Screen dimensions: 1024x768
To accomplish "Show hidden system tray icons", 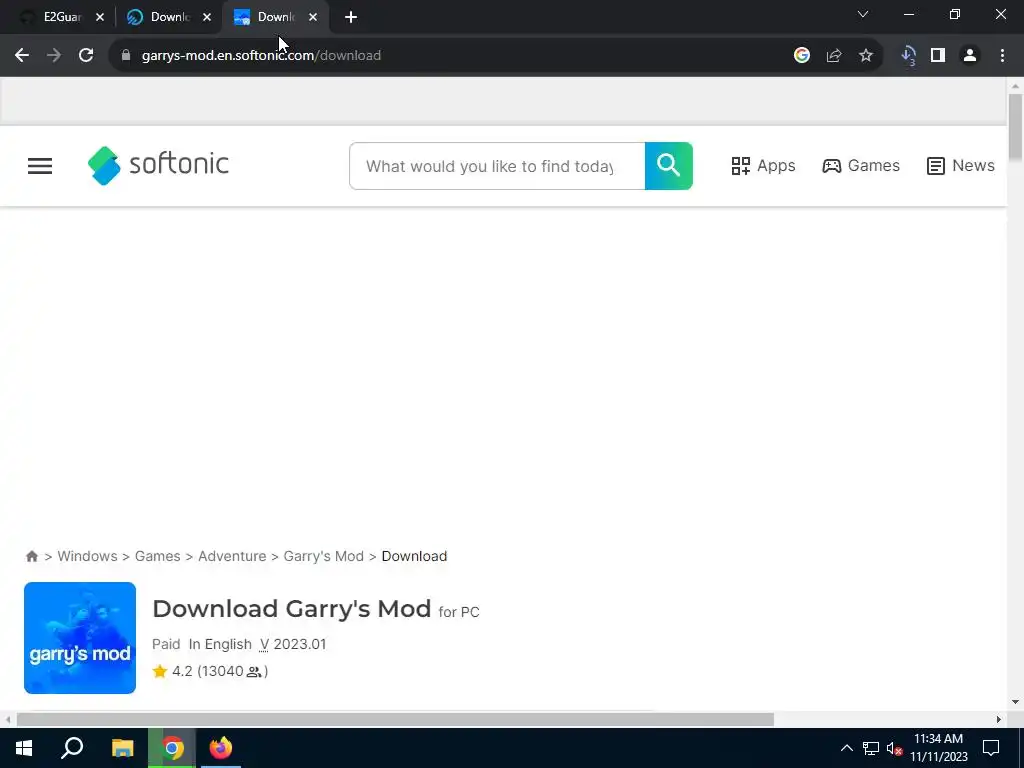I will click(x=846, y=748).
